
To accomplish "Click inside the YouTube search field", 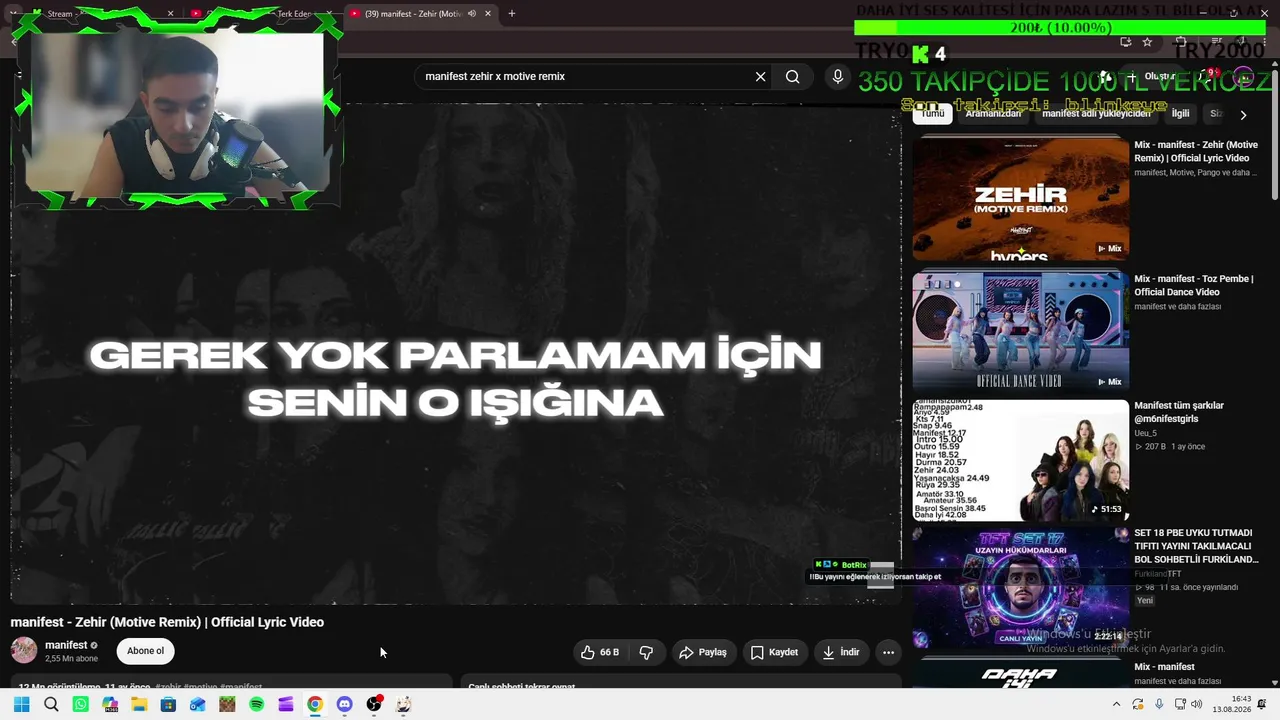I will click(x=585, y=77).
